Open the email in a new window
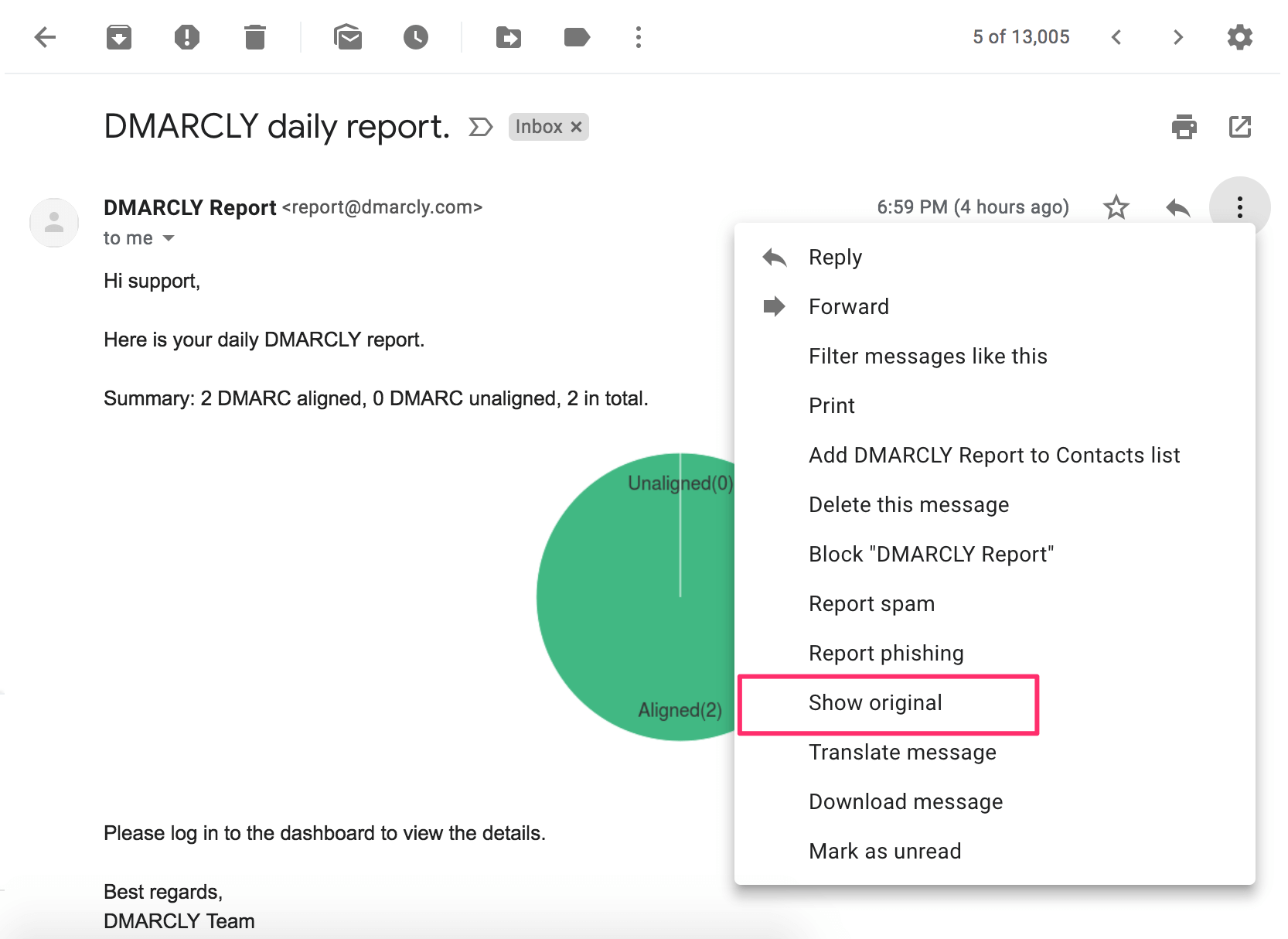The height and width of the screenshot is (939, 1288). point(1240,126)
